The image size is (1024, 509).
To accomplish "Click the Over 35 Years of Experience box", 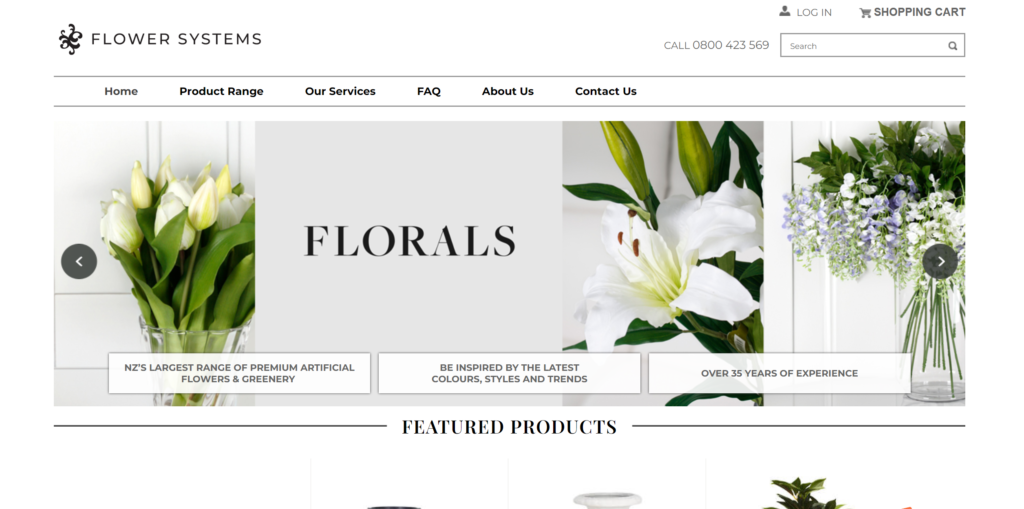I will (779, 373).
